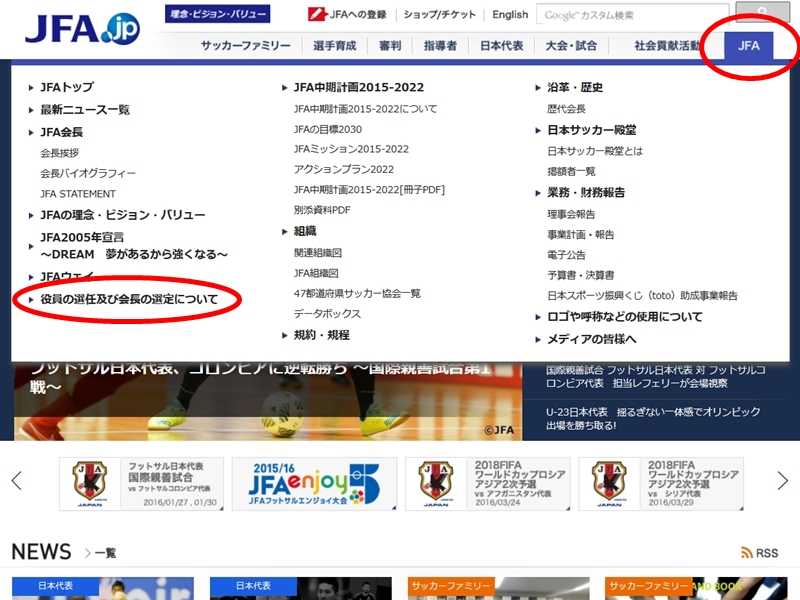Go to 最新ニュース一覧
The image size is (800, 600).
pyautogui.click(x=85, y=110)
